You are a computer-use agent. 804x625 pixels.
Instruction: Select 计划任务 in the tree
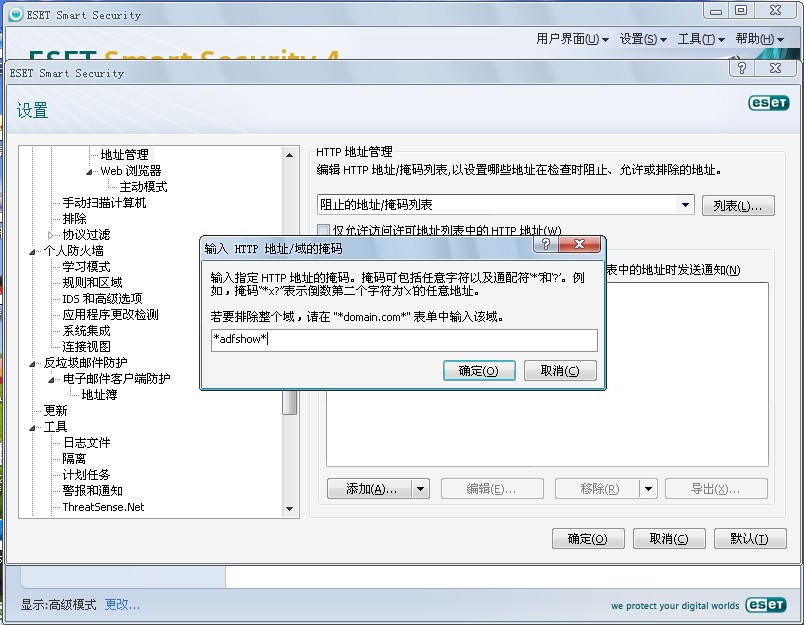pos(86,475)
